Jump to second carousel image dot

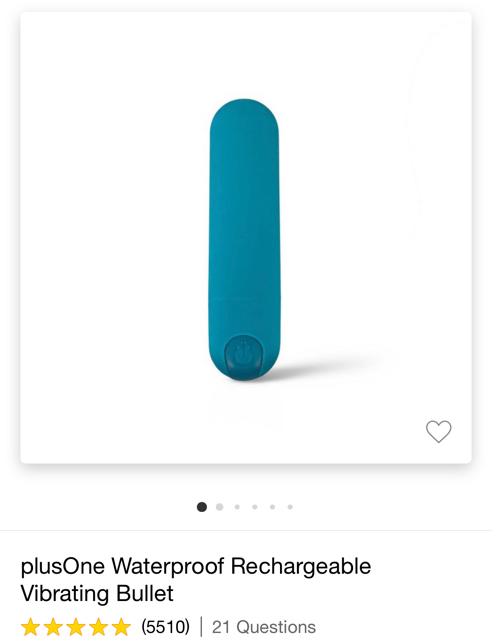tap(219, 507)
